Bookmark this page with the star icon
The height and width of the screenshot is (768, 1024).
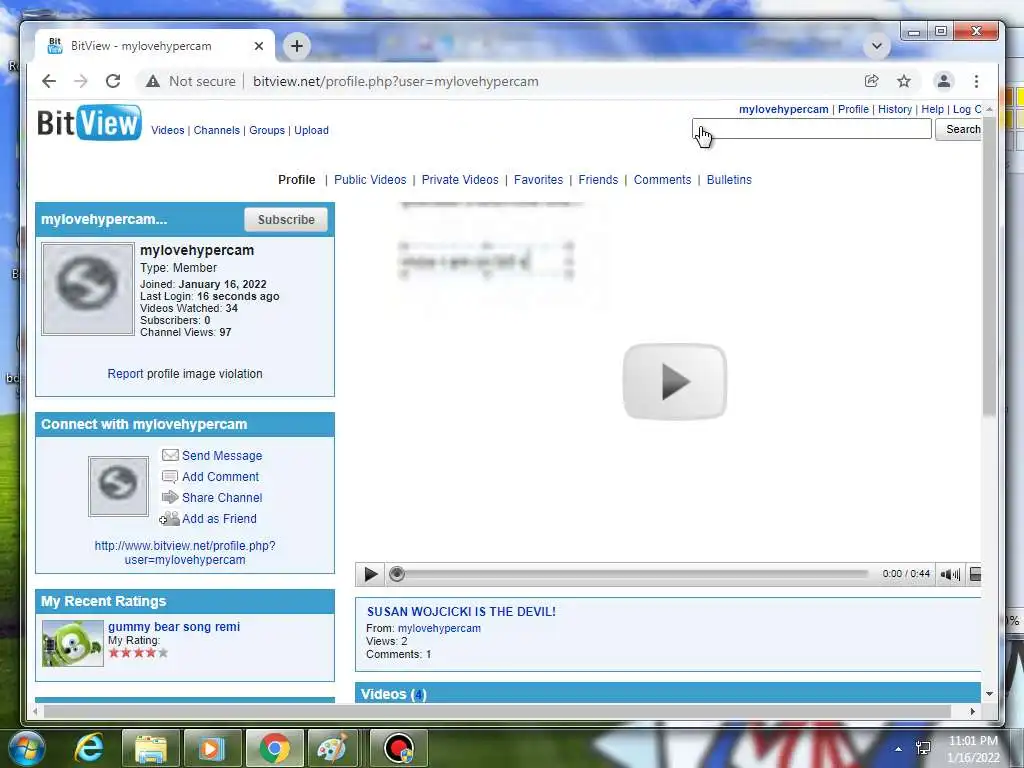904,81
